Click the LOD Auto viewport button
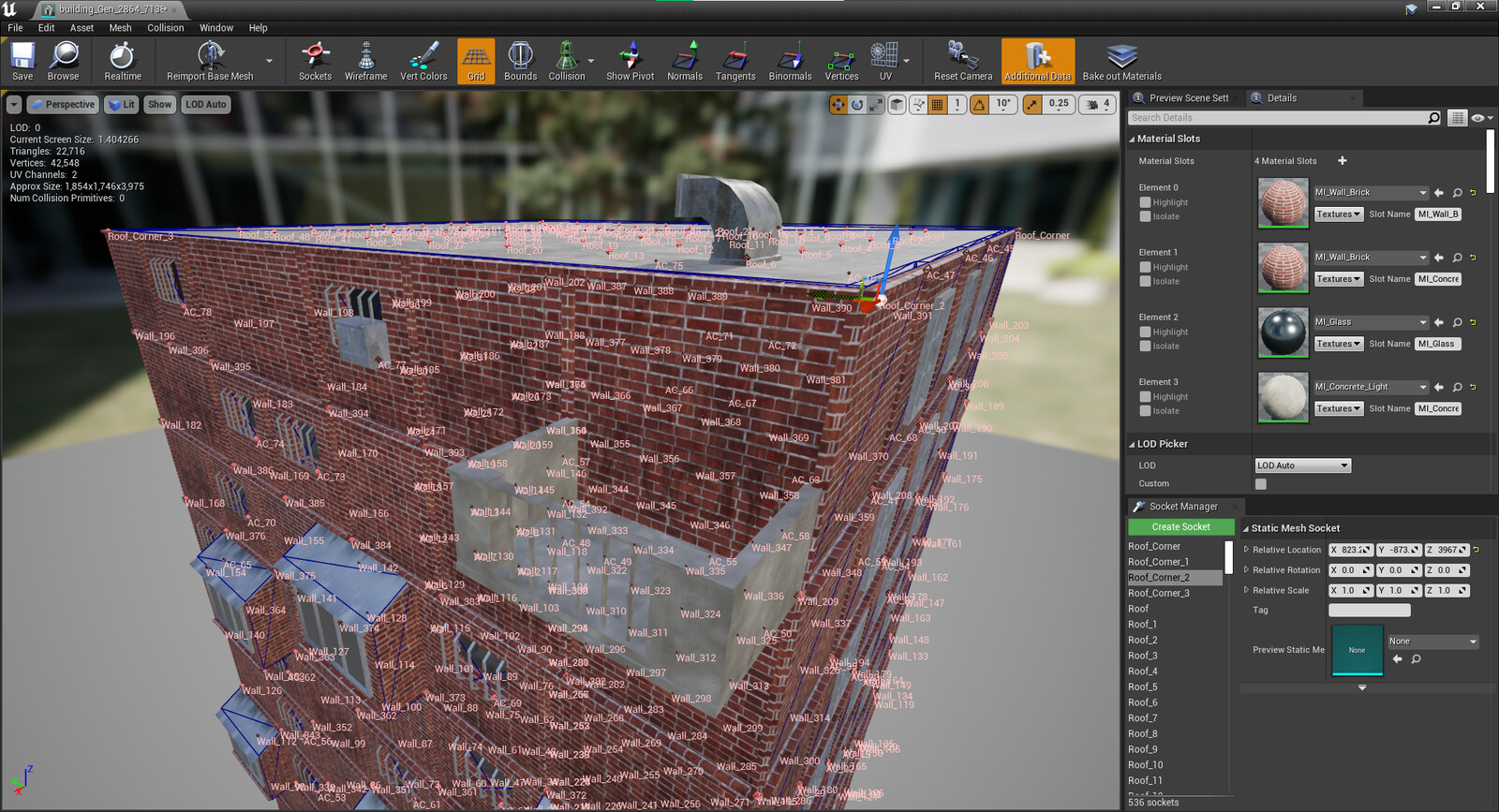Screen dimensions: 1499x812 (206, 104)
